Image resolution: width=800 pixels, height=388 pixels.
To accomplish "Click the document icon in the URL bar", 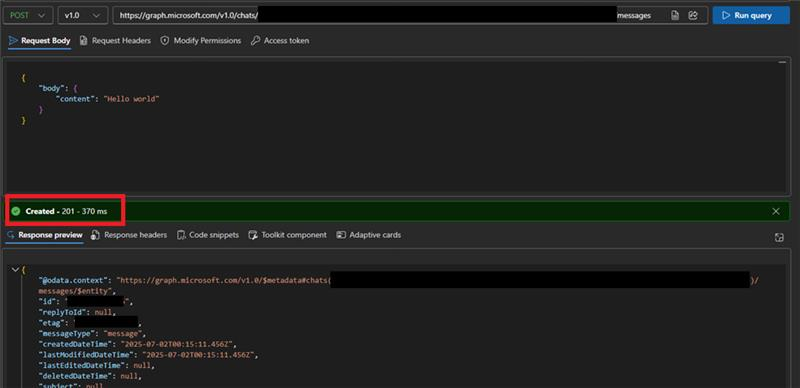I will 675,15.
